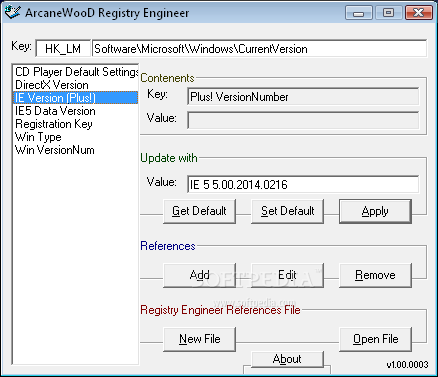Select CD Player Default Settings entry
Viewport: 438px width, 377px height.
click(75, 72)
